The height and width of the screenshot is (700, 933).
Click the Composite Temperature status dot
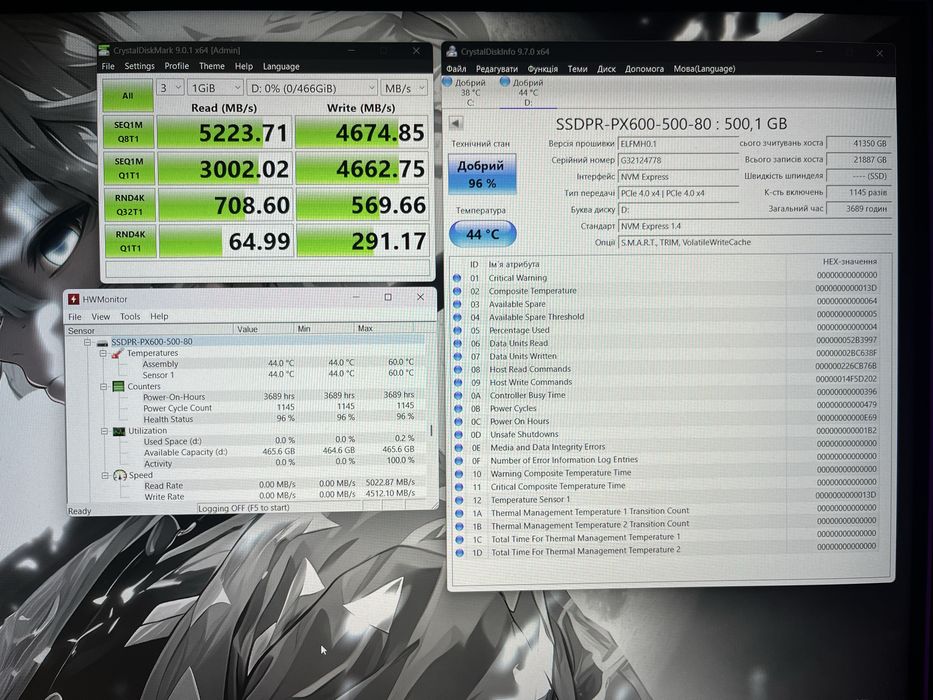pyautogui.click(x=457, y=291)
